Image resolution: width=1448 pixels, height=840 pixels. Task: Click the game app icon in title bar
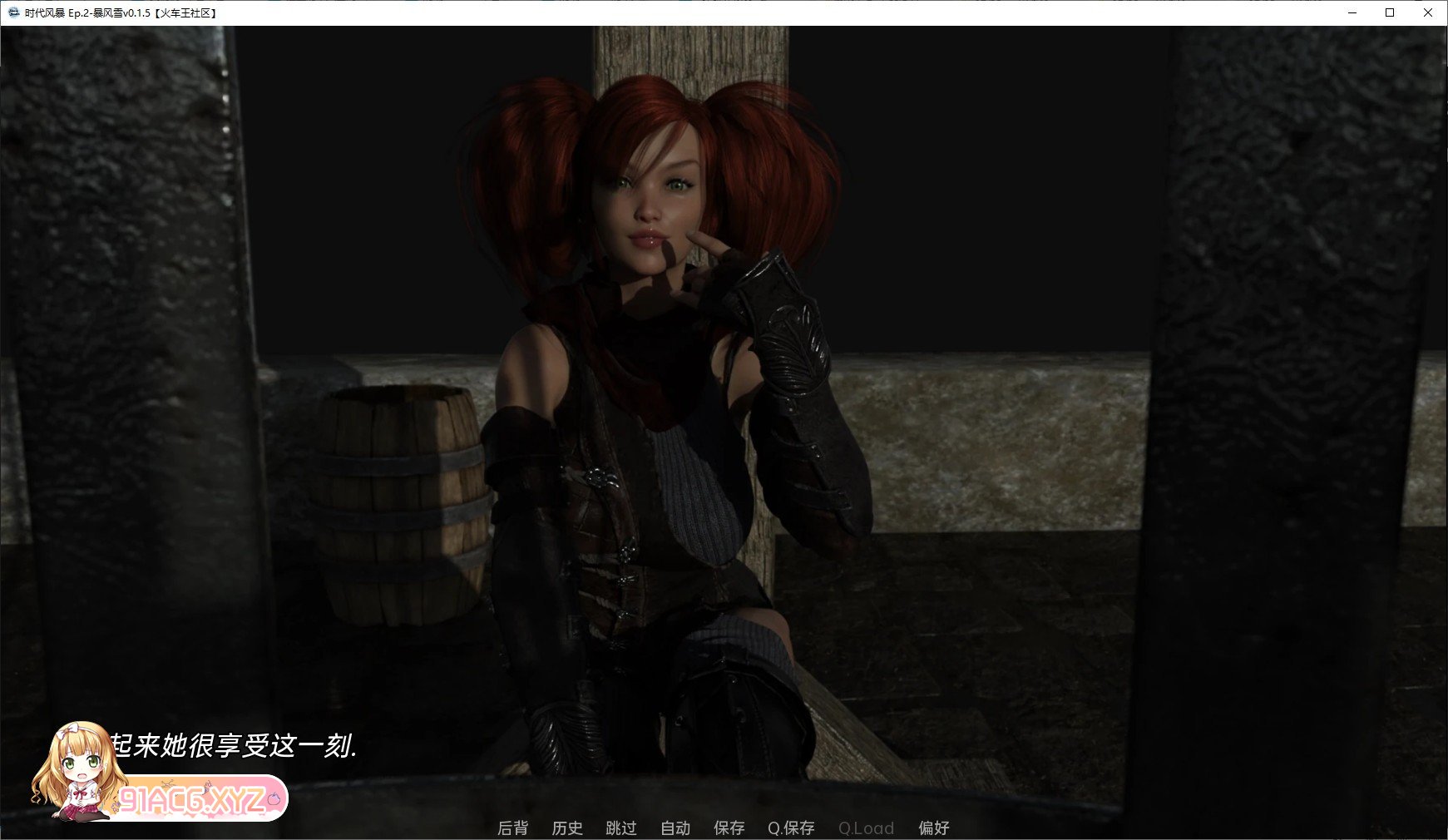point(13,12)
